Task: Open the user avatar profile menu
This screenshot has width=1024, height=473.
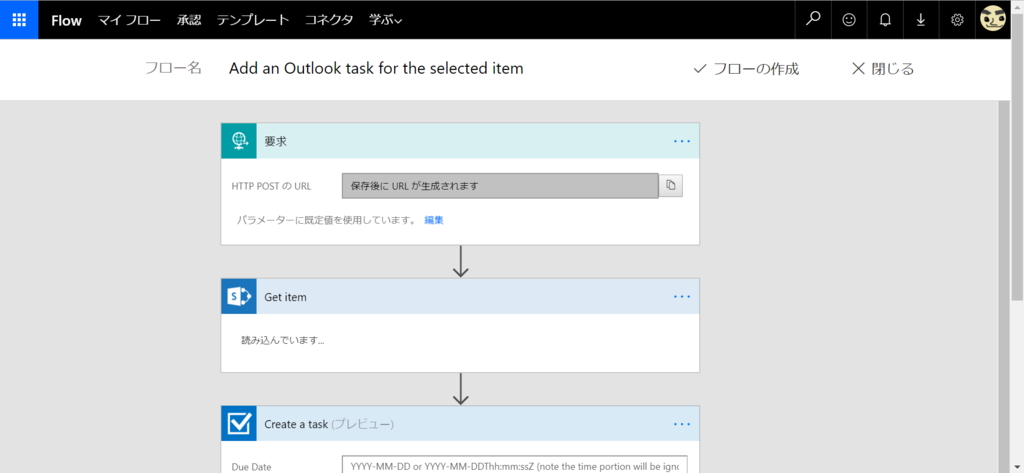Action: pos(993,19)
